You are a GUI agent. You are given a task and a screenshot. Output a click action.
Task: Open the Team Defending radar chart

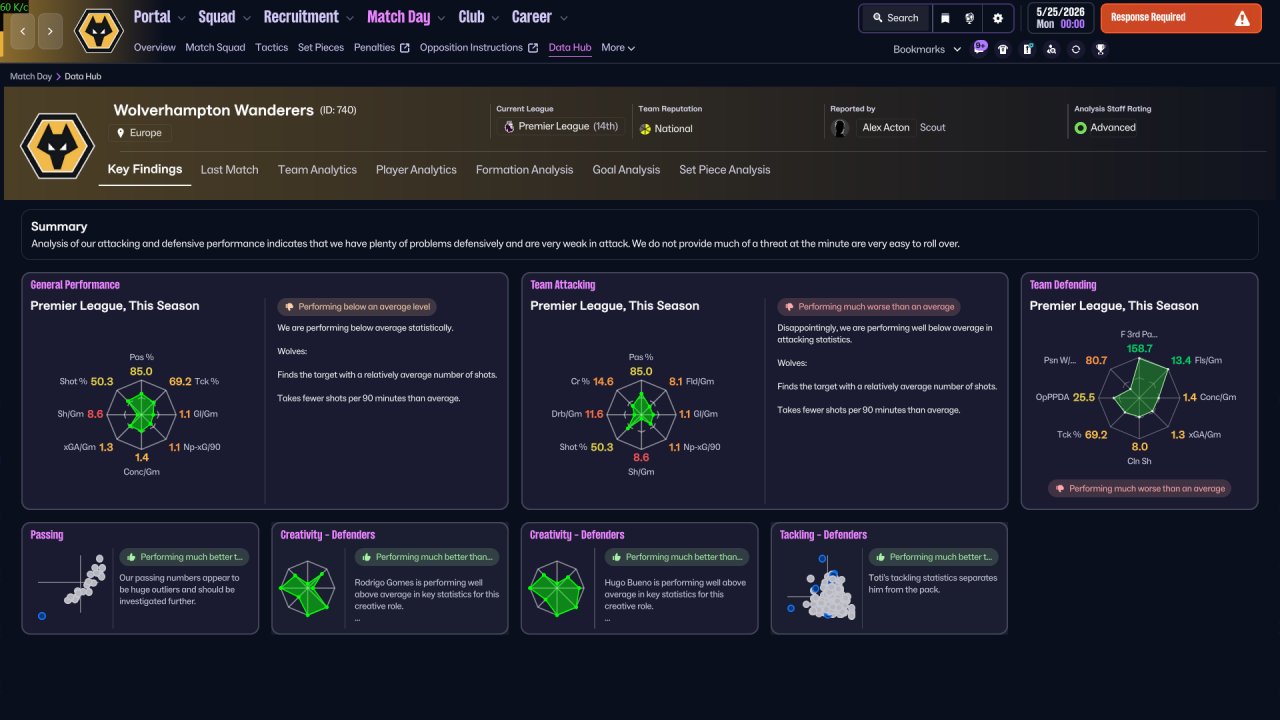(x=1140, y=396)
